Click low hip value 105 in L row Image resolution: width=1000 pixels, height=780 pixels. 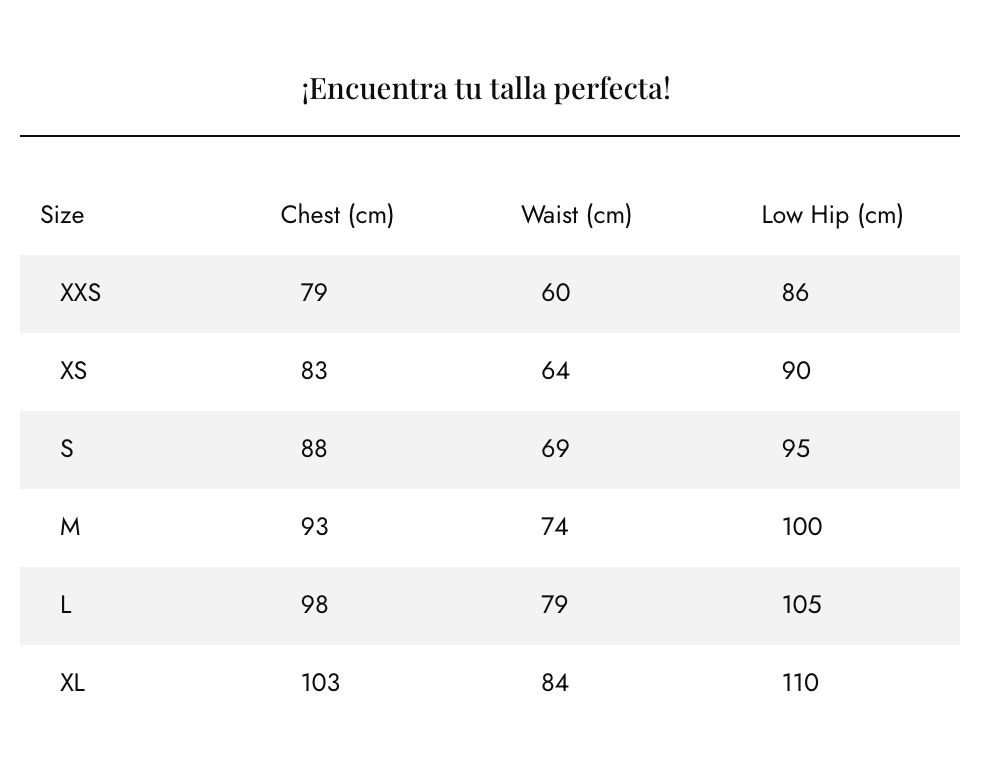tap(802, 605)
